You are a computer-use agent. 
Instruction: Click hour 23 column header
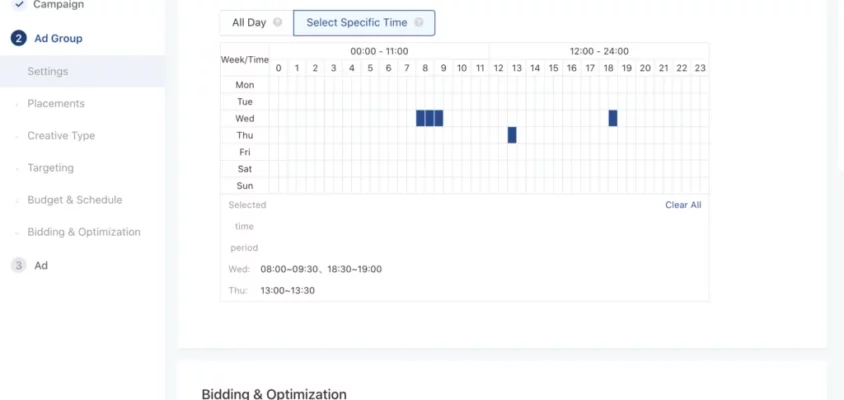(x=700, y=68)
